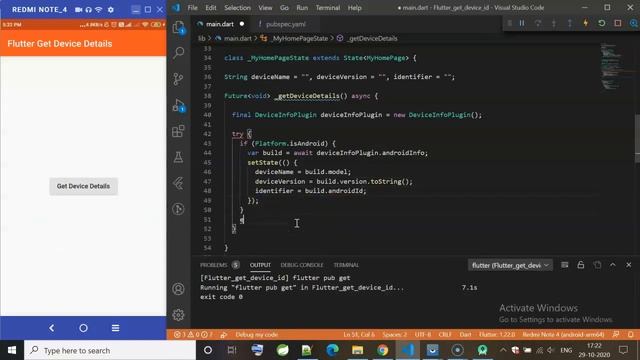Maximize the bottom panel size
Viewport: 640px width, 360px height.
pyautogui.click(x=613, y=265)
